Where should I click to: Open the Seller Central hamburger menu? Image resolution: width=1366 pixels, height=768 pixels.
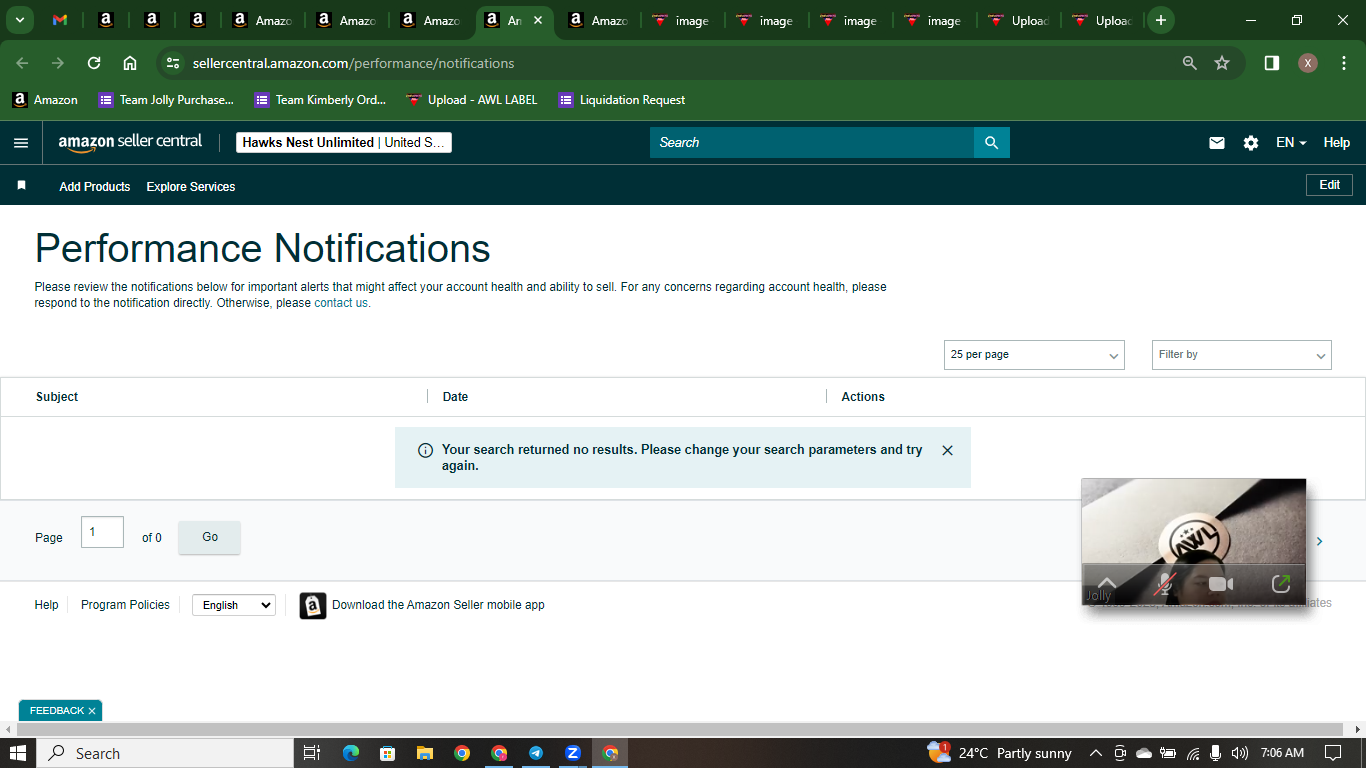click(21, 143)
